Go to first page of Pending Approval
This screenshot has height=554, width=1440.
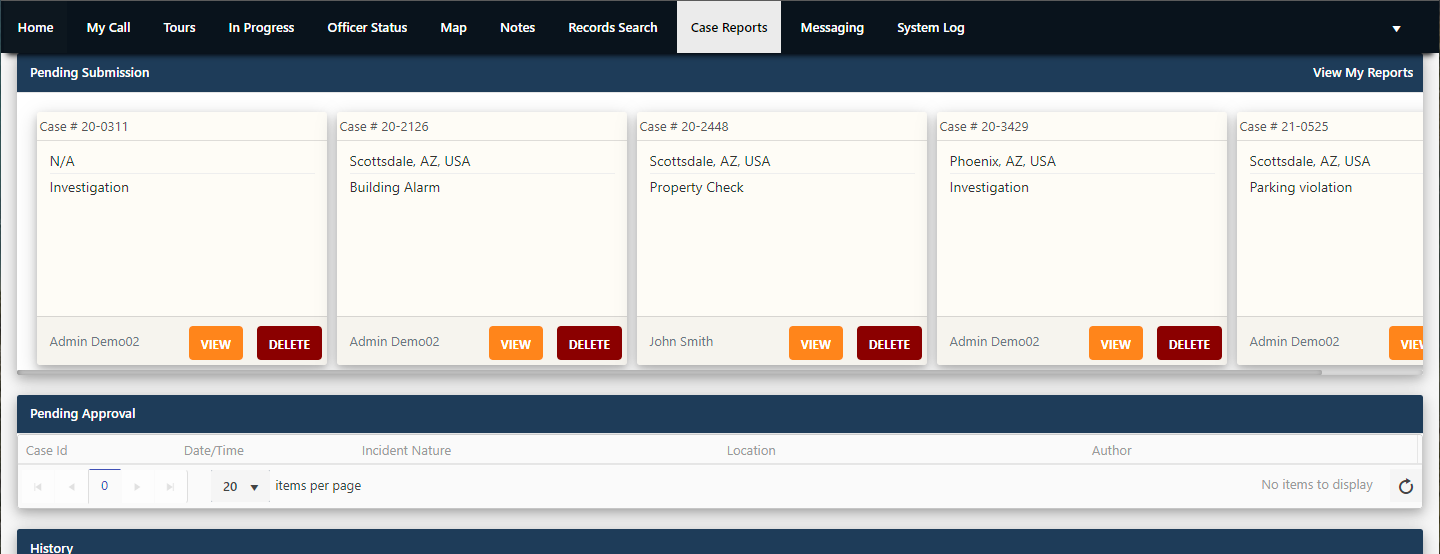coord(38,486)
